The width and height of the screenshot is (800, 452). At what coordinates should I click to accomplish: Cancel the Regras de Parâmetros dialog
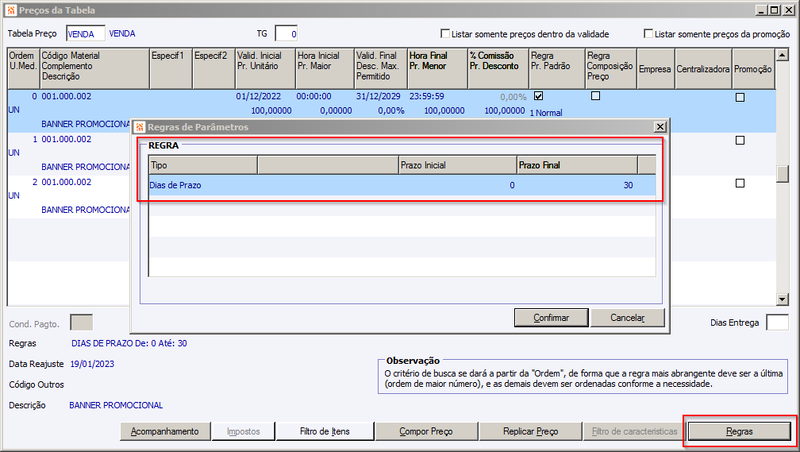(628, 317)
